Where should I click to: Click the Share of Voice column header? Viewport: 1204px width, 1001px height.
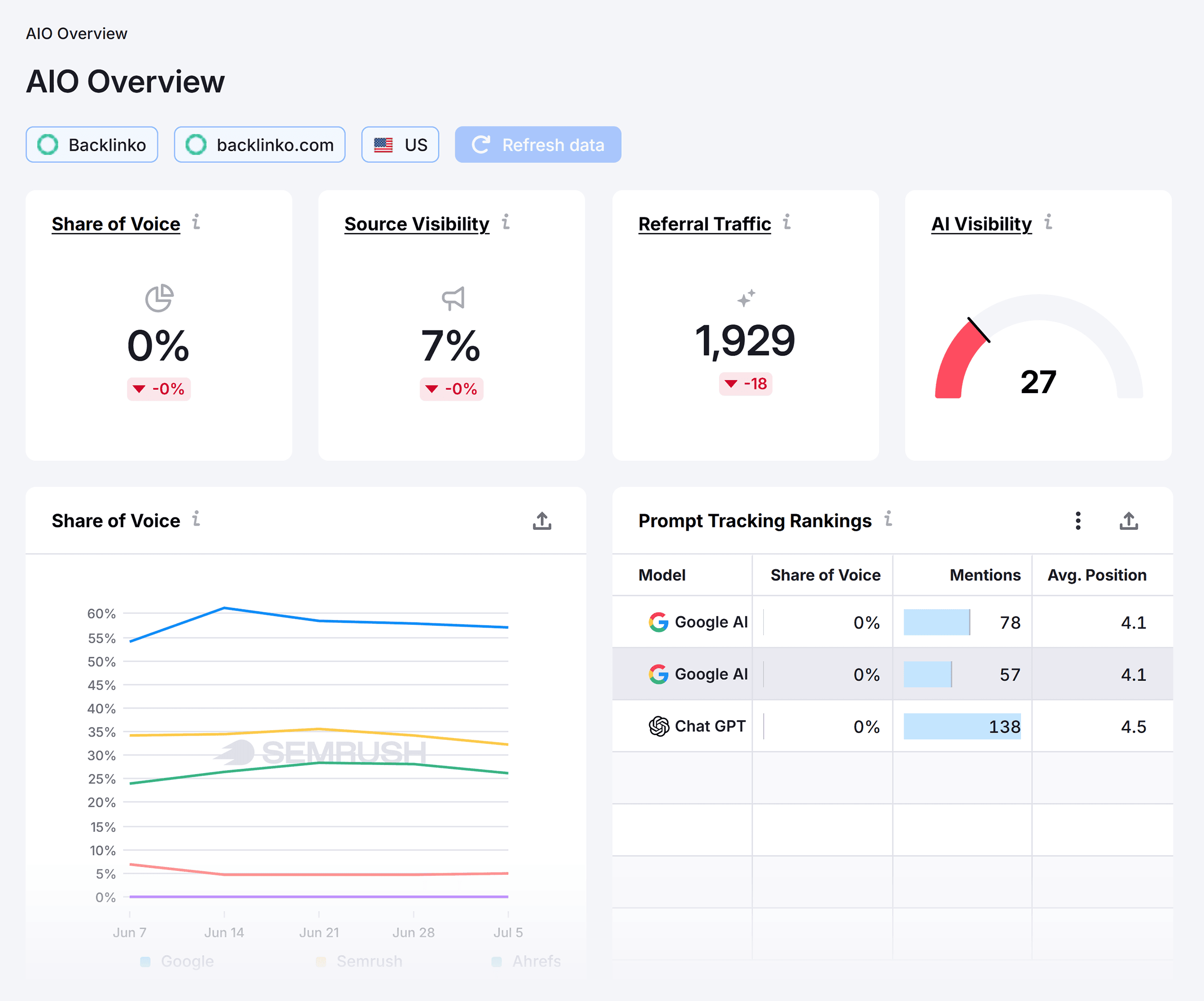[x=825, y=575]
